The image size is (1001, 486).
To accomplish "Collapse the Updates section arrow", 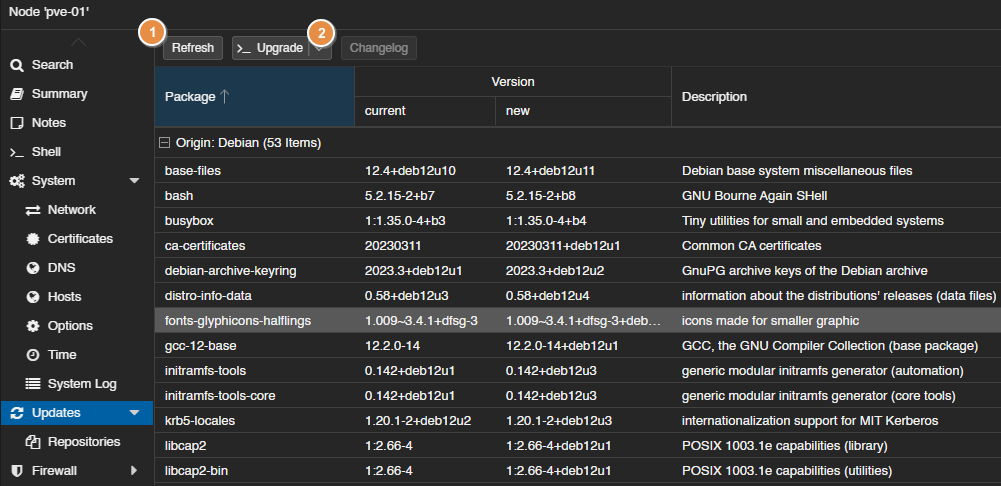I will (134, 413).
